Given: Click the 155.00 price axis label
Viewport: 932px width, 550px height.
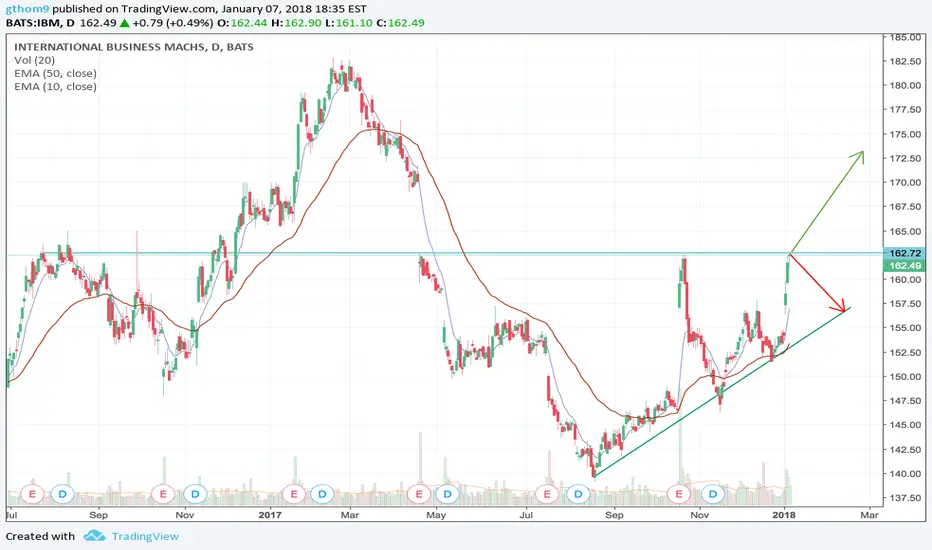Looking at the screenshot, I should [905, 328].
